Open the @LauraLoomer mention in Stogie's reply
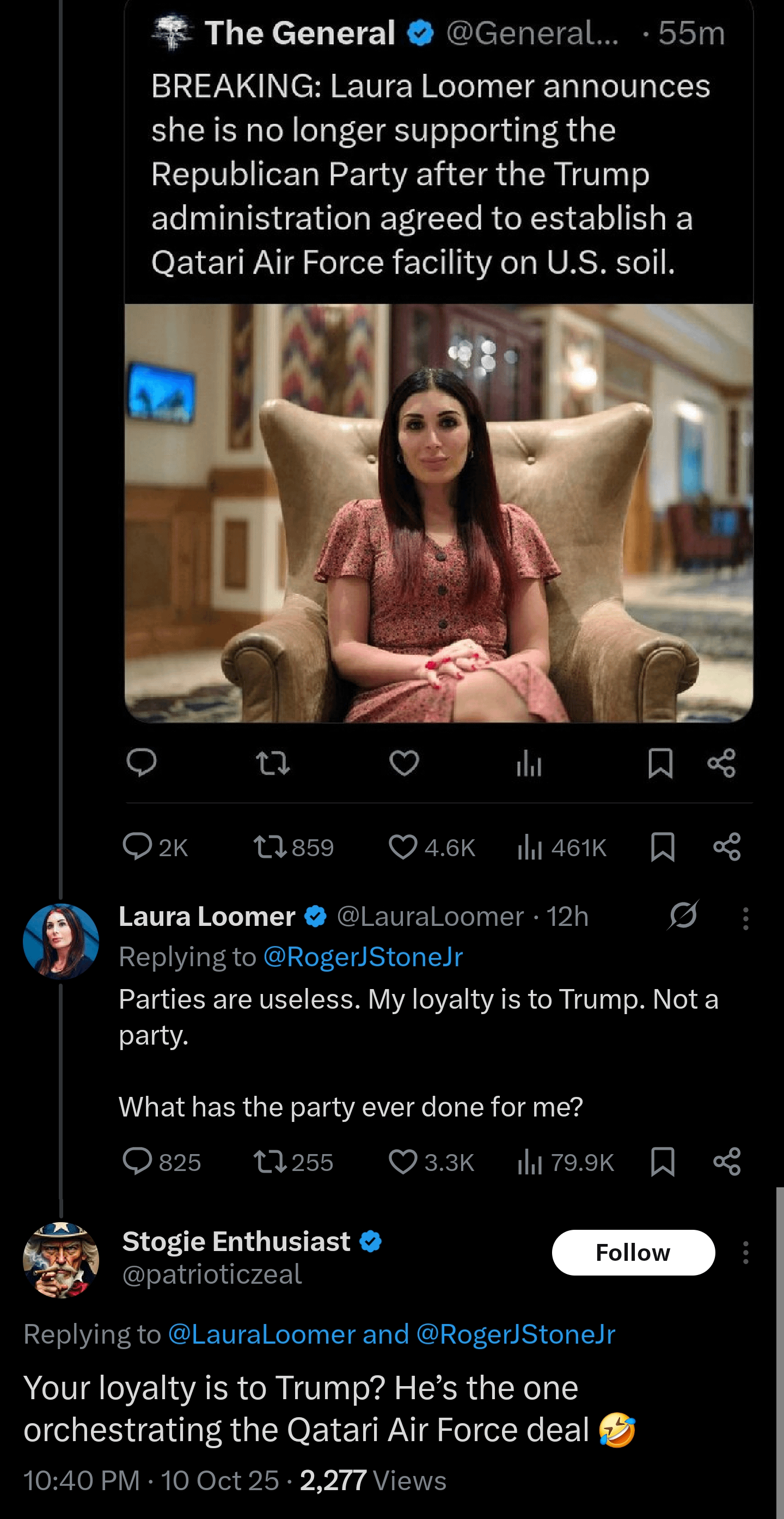The image size is (784, 1519). [x=262, y=1334]
